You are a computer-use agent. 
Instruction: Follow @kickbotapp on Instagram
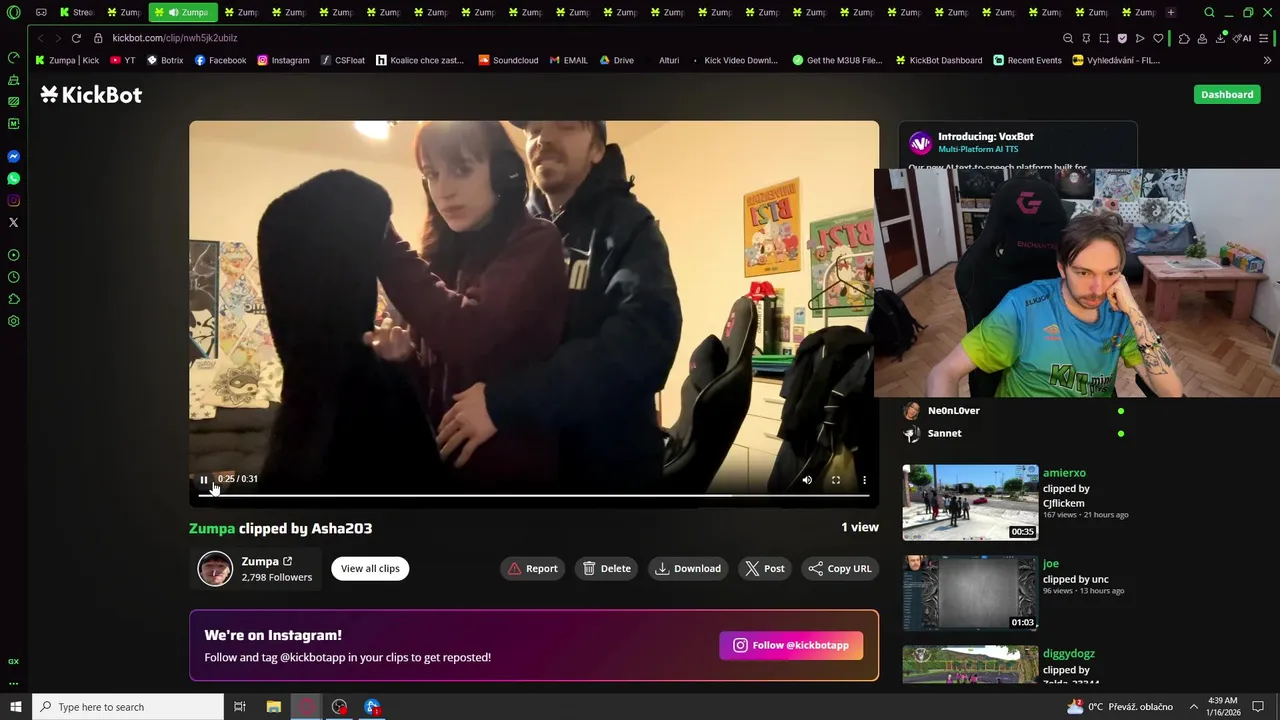[791, 645]
